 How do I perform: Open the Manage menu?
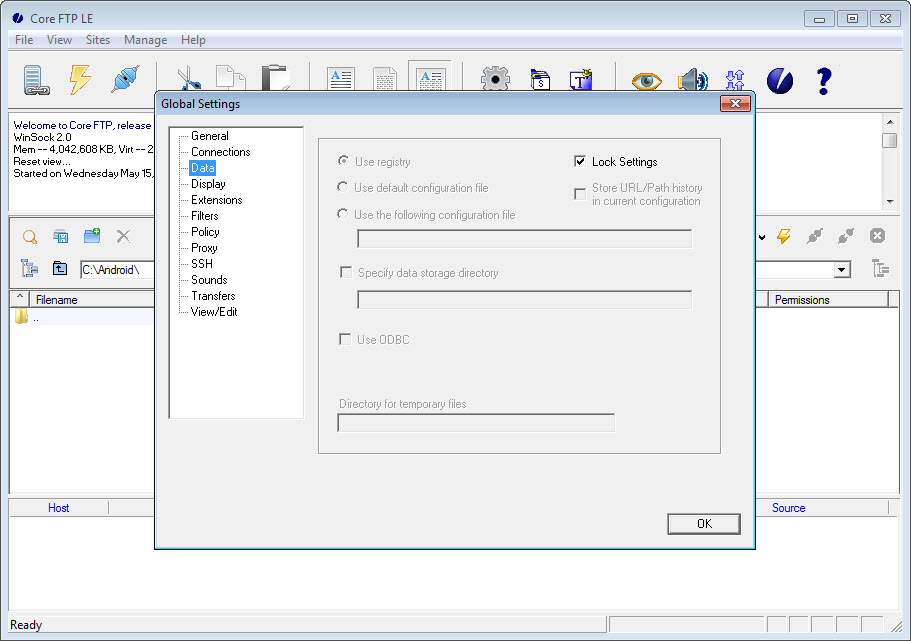[145, 40]
